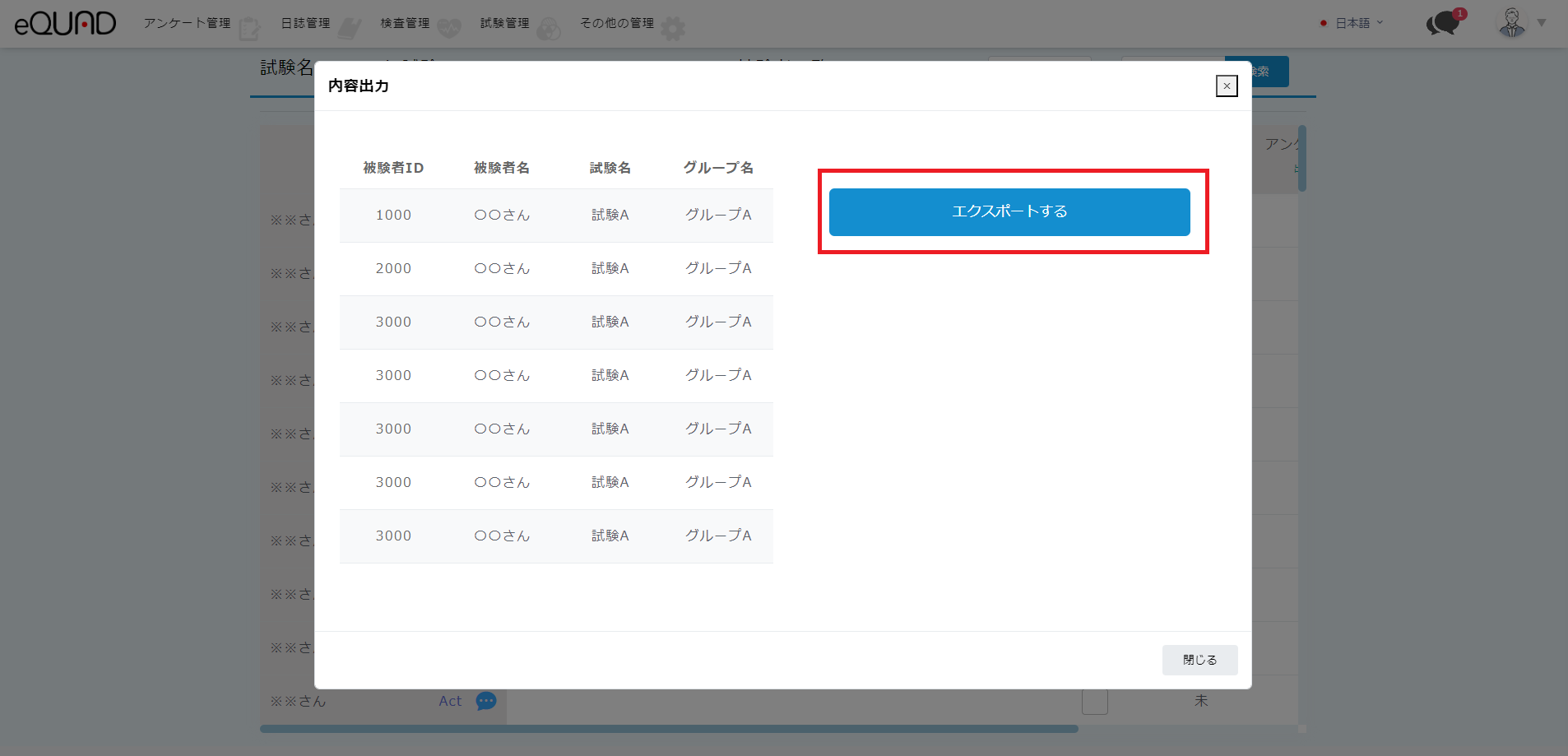This screenshot has width=1568, height=756.
Task: Expand the 日本語 language dropdown
Action: [1353, 23]
